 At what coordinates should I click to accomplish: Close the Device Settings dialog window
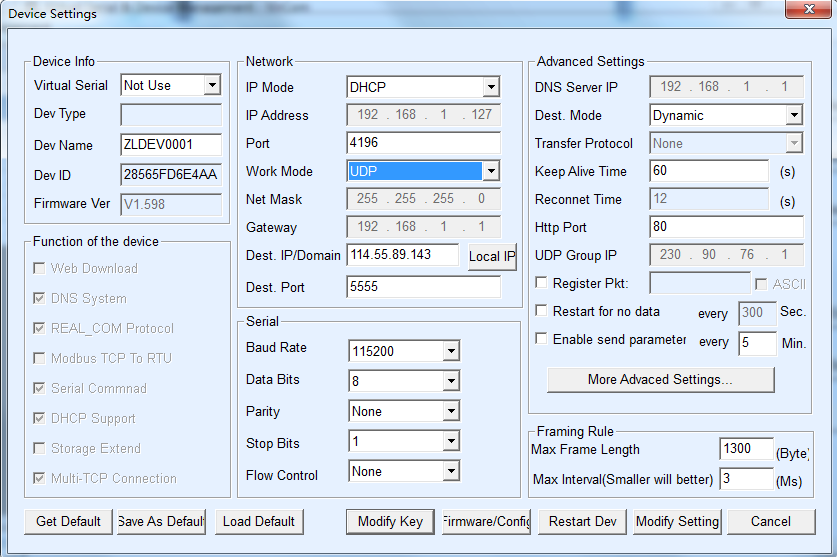point(809,13)
